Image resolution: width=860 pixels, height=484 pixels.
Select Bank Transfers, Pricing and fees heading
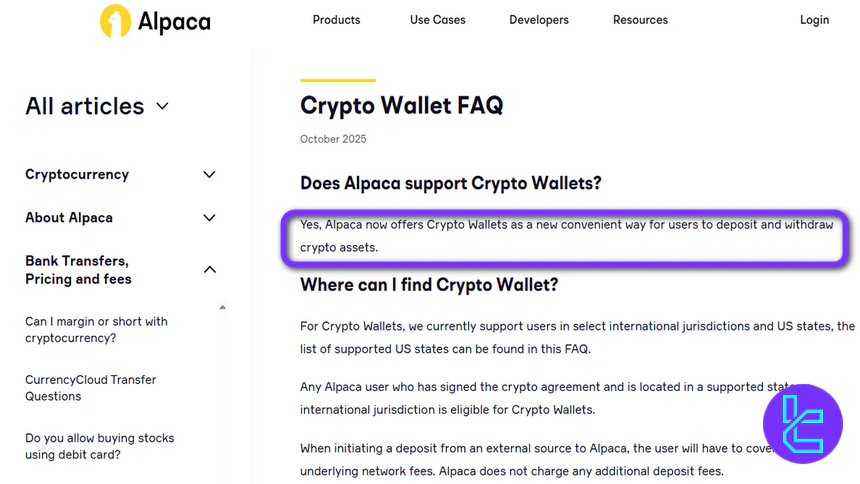coord(78,270)
